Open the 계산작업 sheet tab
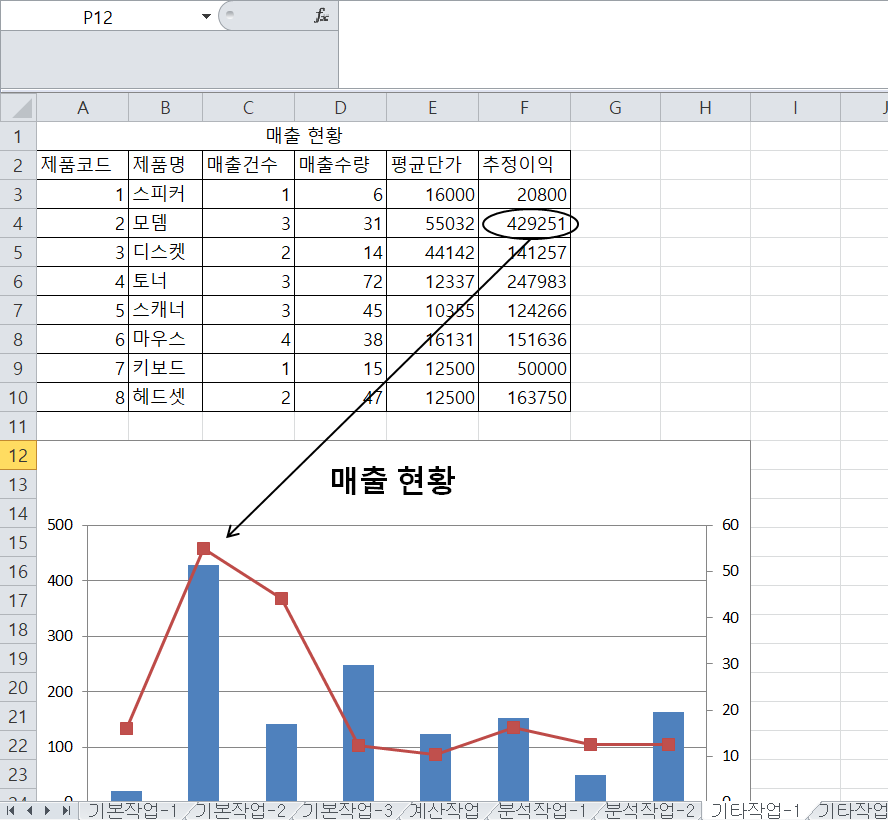The width and height of the screenshot is (888, 820). 447,809
